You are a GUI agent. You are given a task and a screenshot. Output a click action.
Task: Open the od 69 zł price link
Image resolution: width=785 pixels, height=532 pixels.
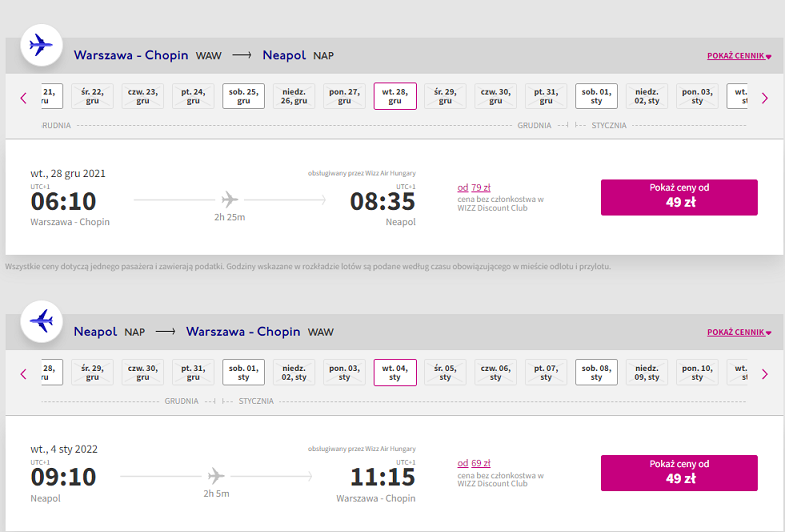pyautogui.click(x=474, y=463)
